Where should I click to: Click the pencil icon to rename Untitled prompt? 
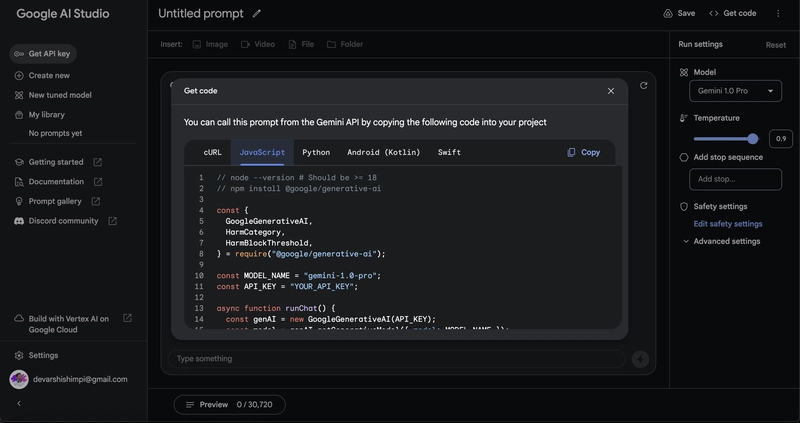coord(257,14)
